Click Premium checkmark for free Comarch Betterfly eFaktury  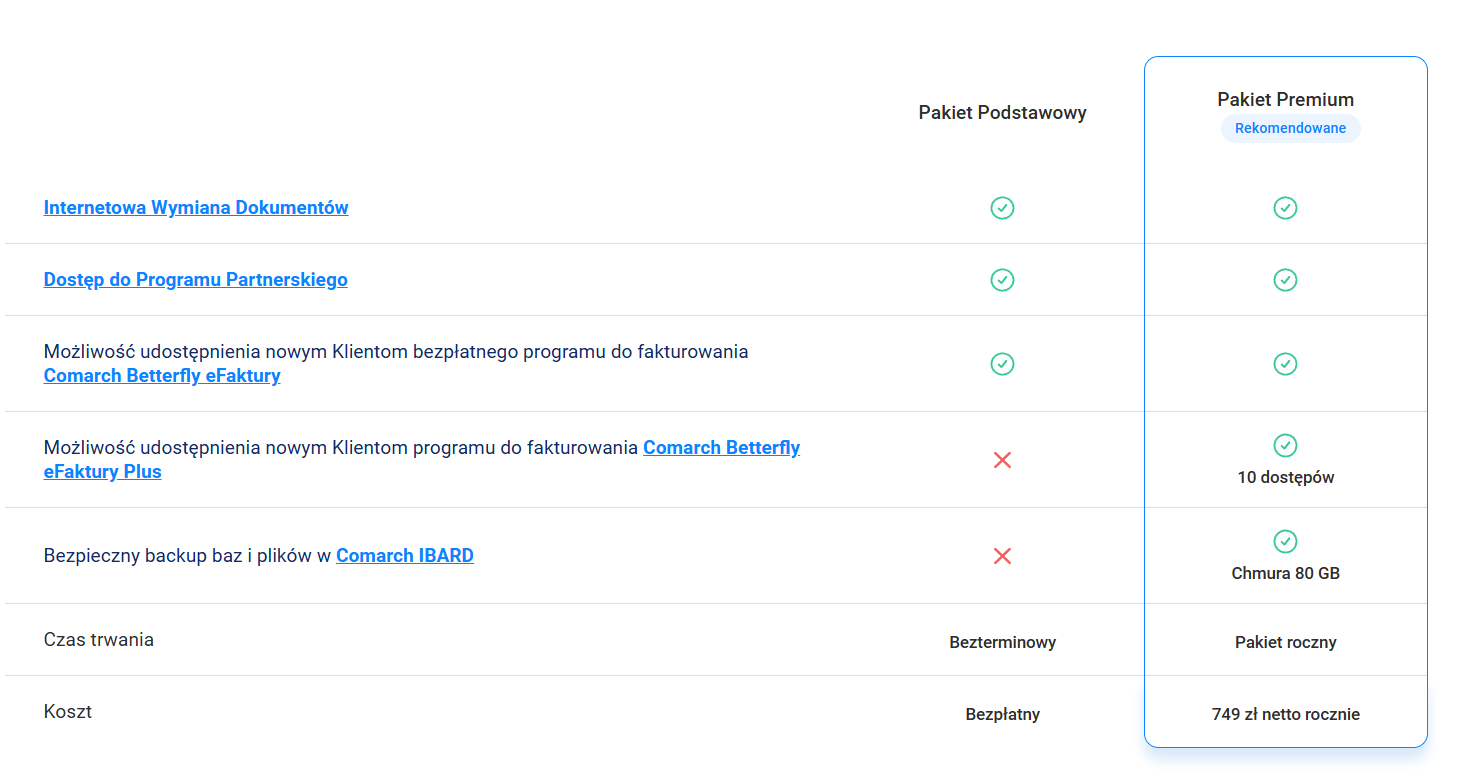(x=1285, y=364)
